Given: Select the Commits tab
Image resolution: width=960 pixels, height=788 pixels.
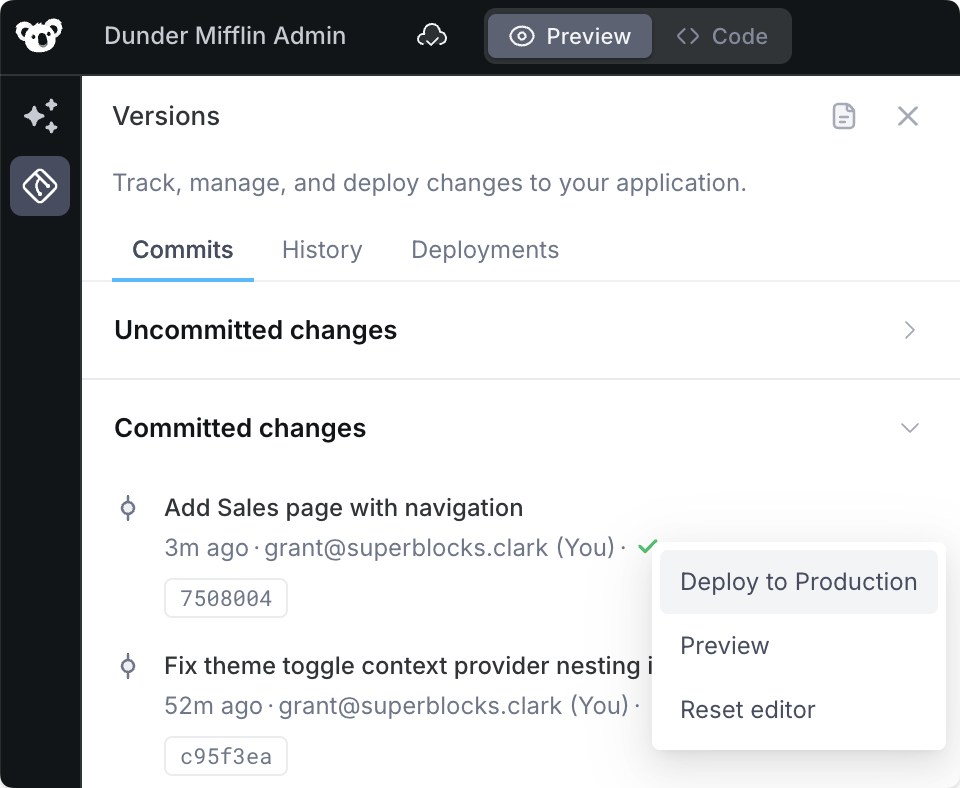Looking at the screenshot, I should click(183, 250).
